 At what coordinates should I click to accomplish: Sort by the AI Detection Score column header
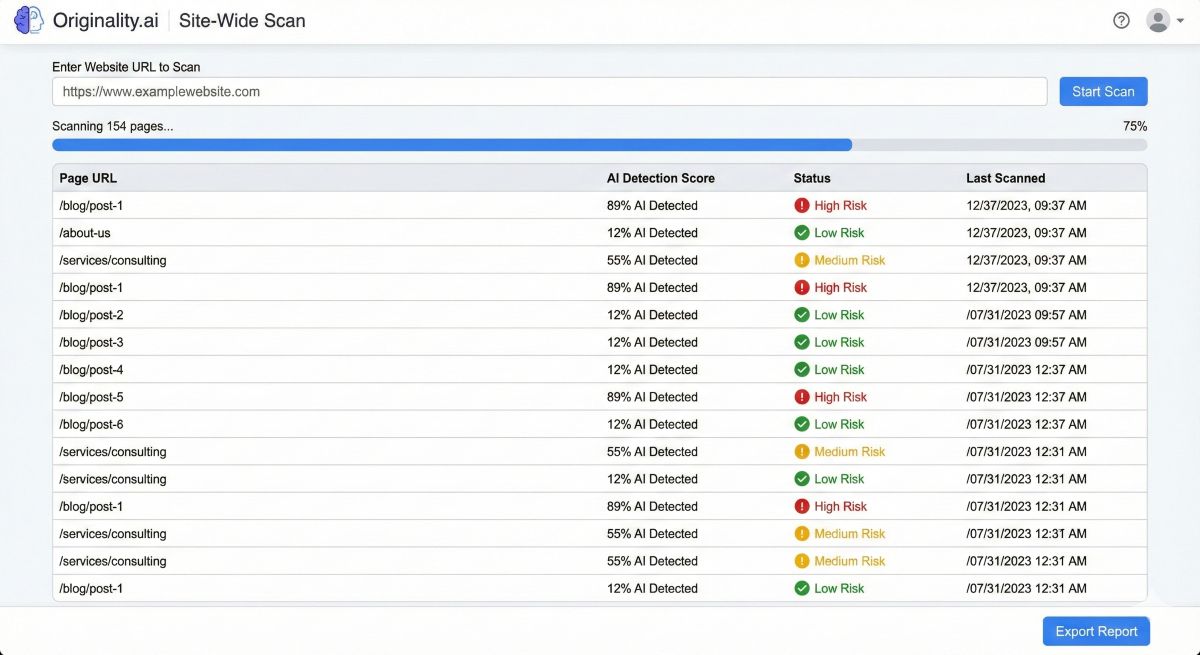(x=661, y=178)
